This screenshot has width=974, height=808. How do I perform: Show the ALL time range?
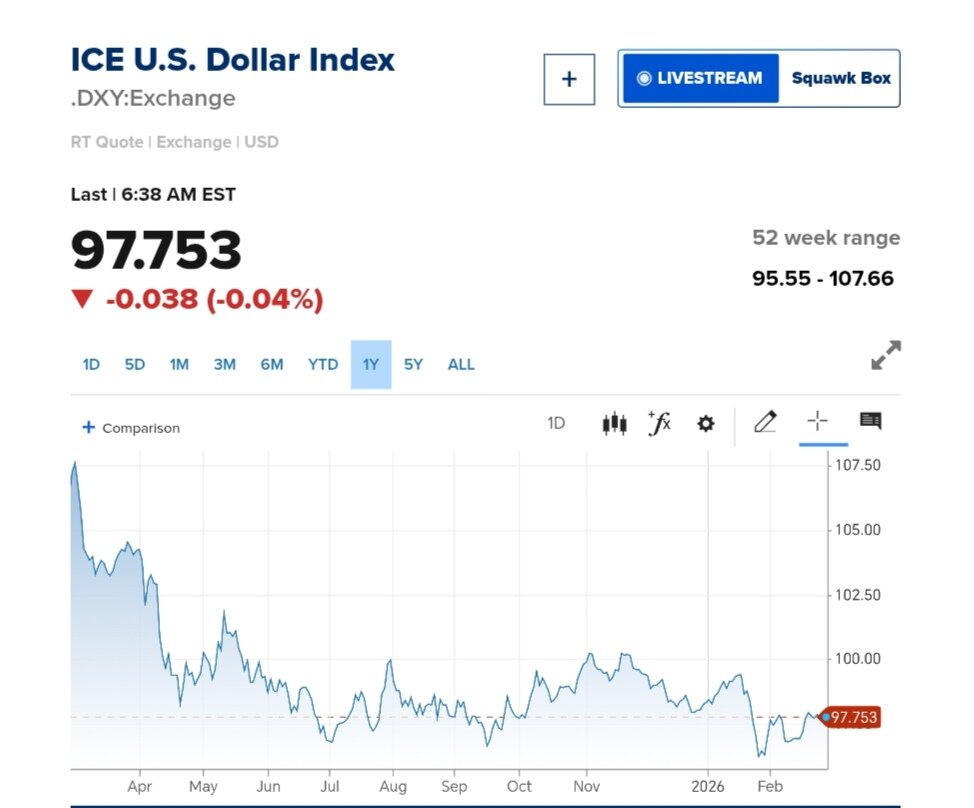(461, 364)
